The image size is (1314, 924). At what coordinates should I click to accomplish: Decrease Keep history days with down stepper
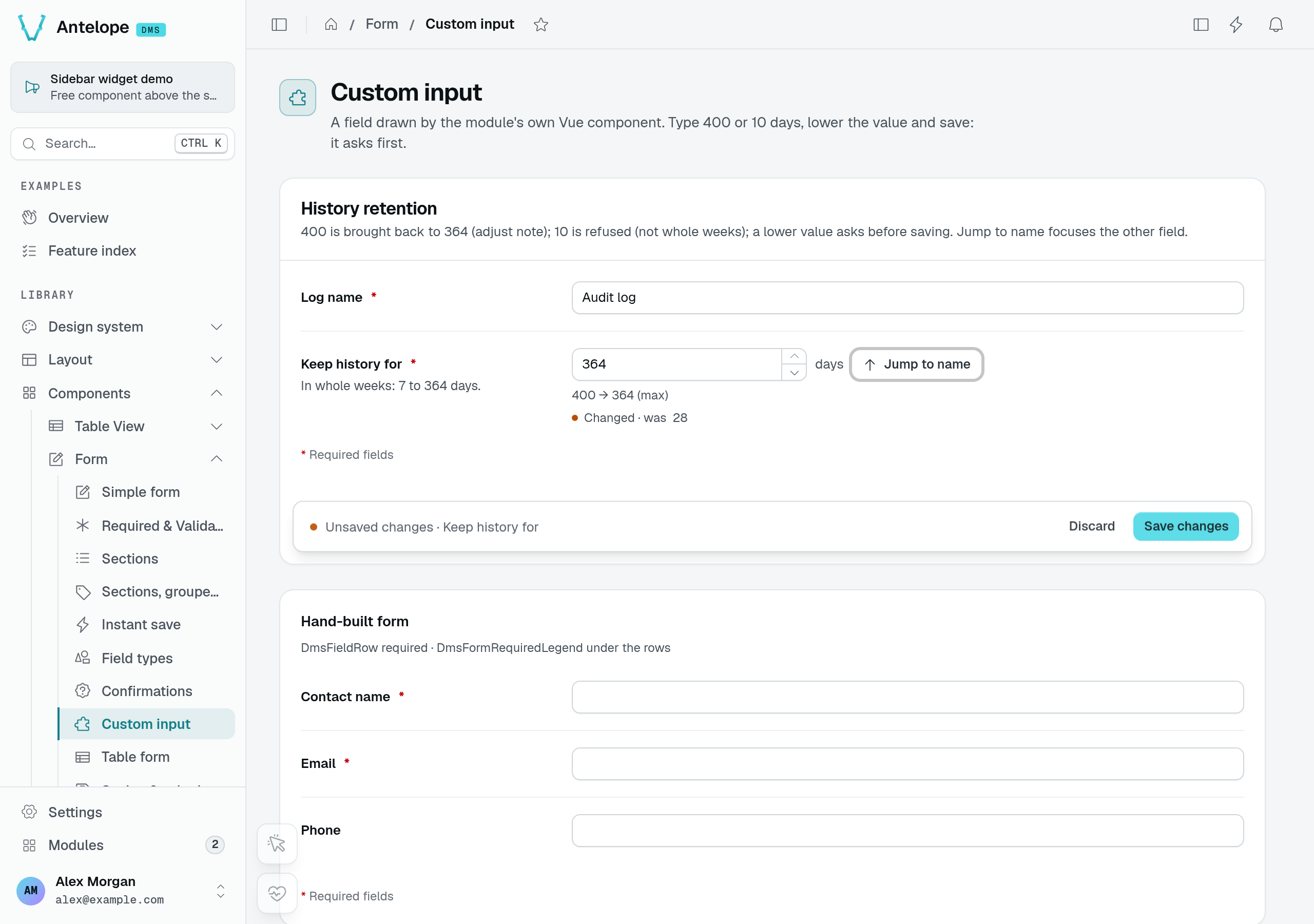(x=795, y=373)
